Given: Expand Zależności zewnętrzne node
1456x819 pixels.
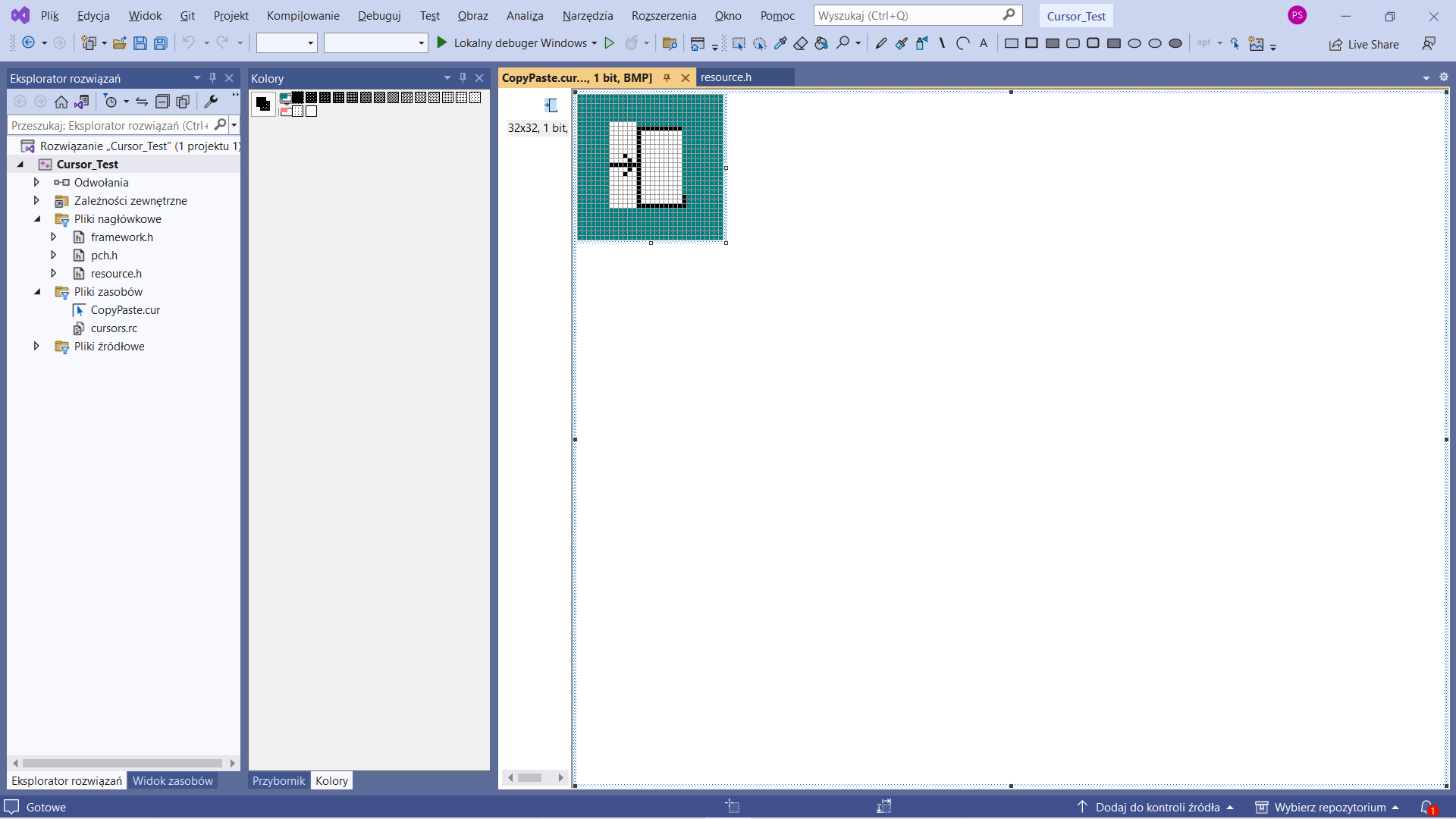Looking at the screenshot, I should pos(36,200).
